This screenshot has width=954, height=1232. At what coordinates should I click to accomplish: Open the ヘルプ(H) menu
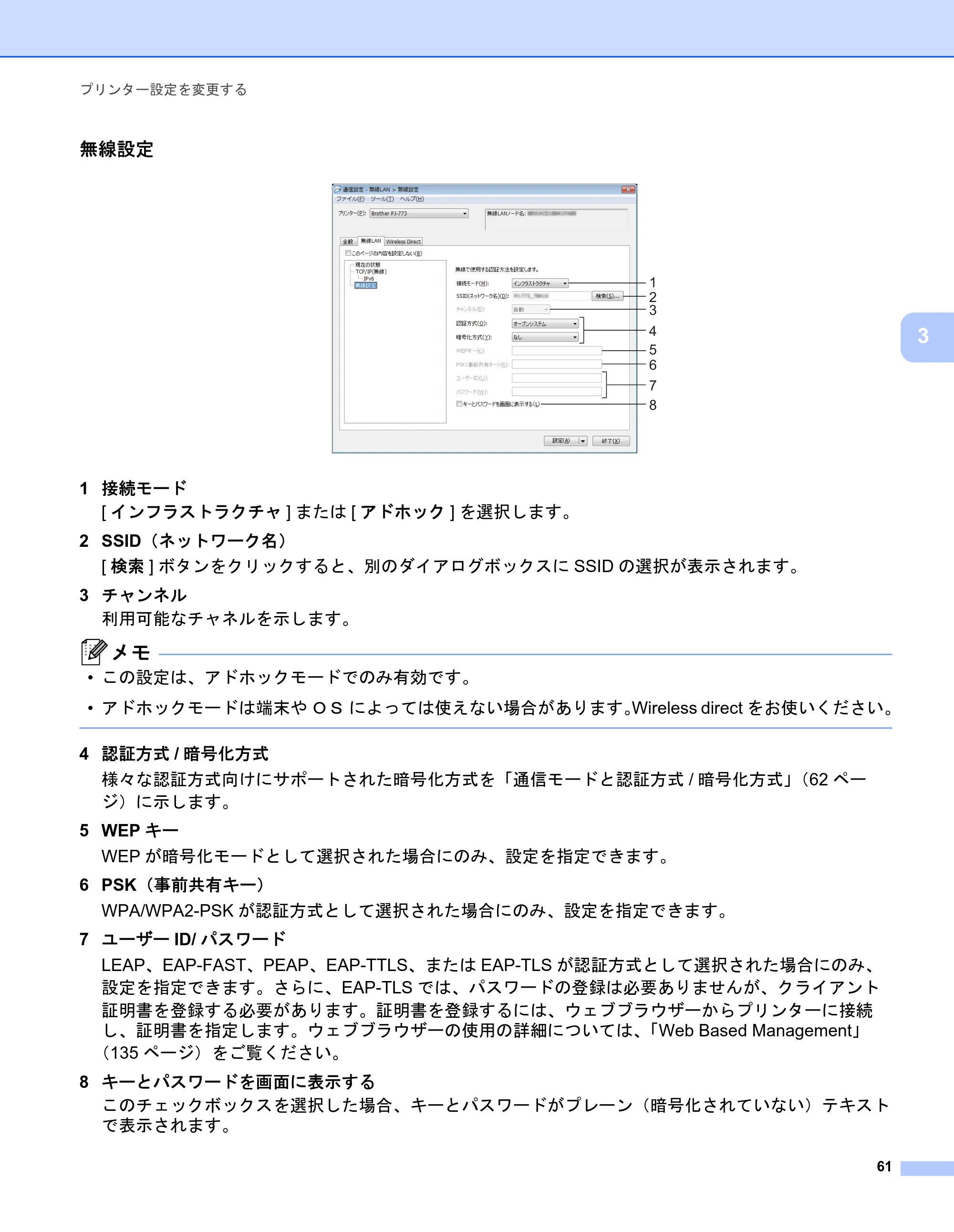click(x=412, y=199)
